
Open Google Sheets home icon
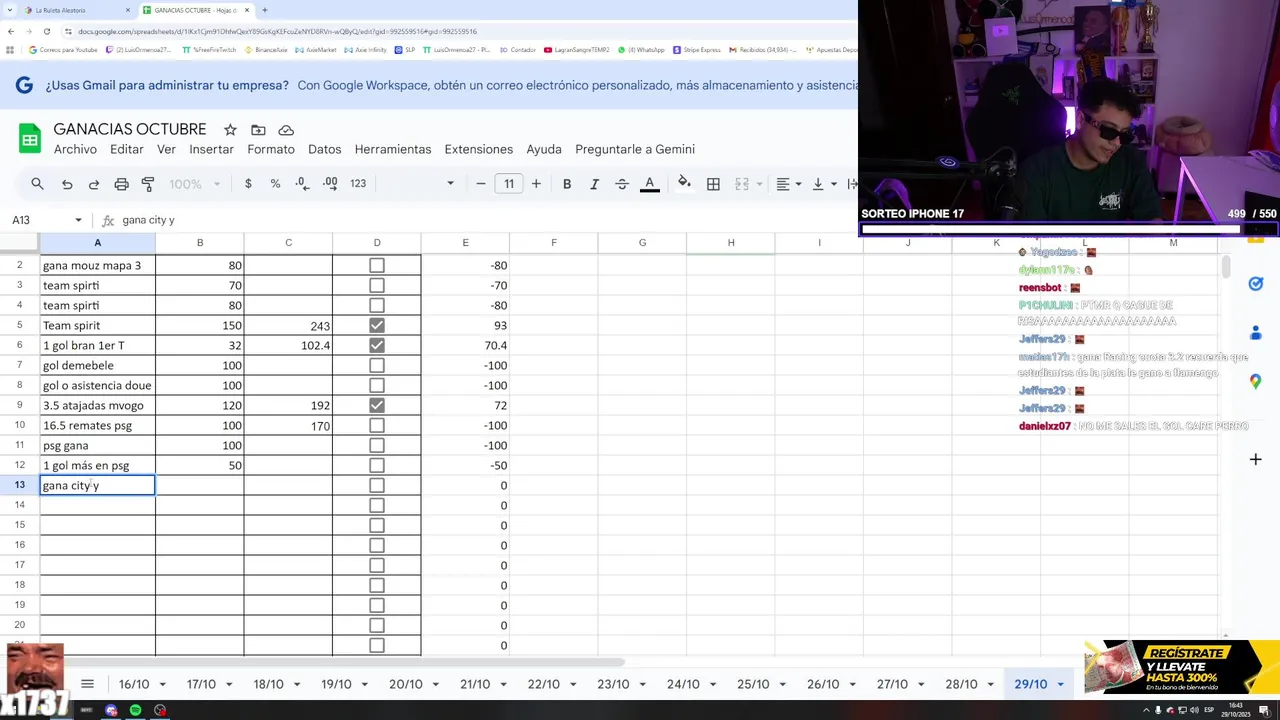(x=30, y=139)
